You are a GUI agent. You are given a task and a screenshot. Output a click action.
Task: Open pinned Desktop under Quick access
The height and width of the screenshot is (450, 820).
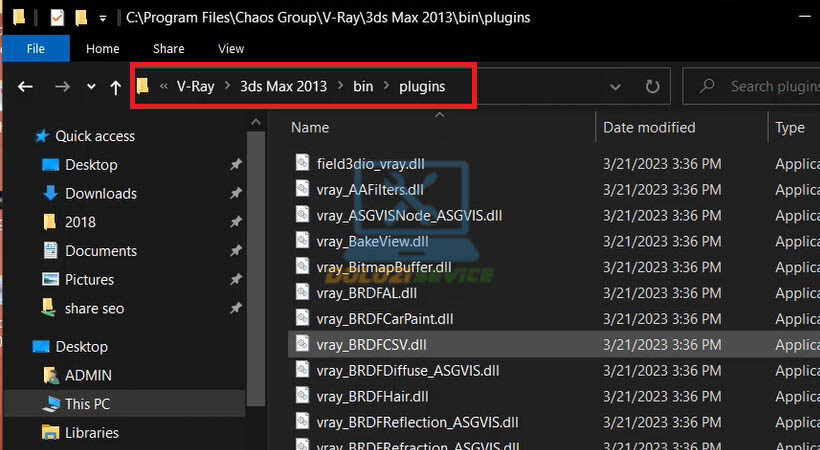(91, 165)
